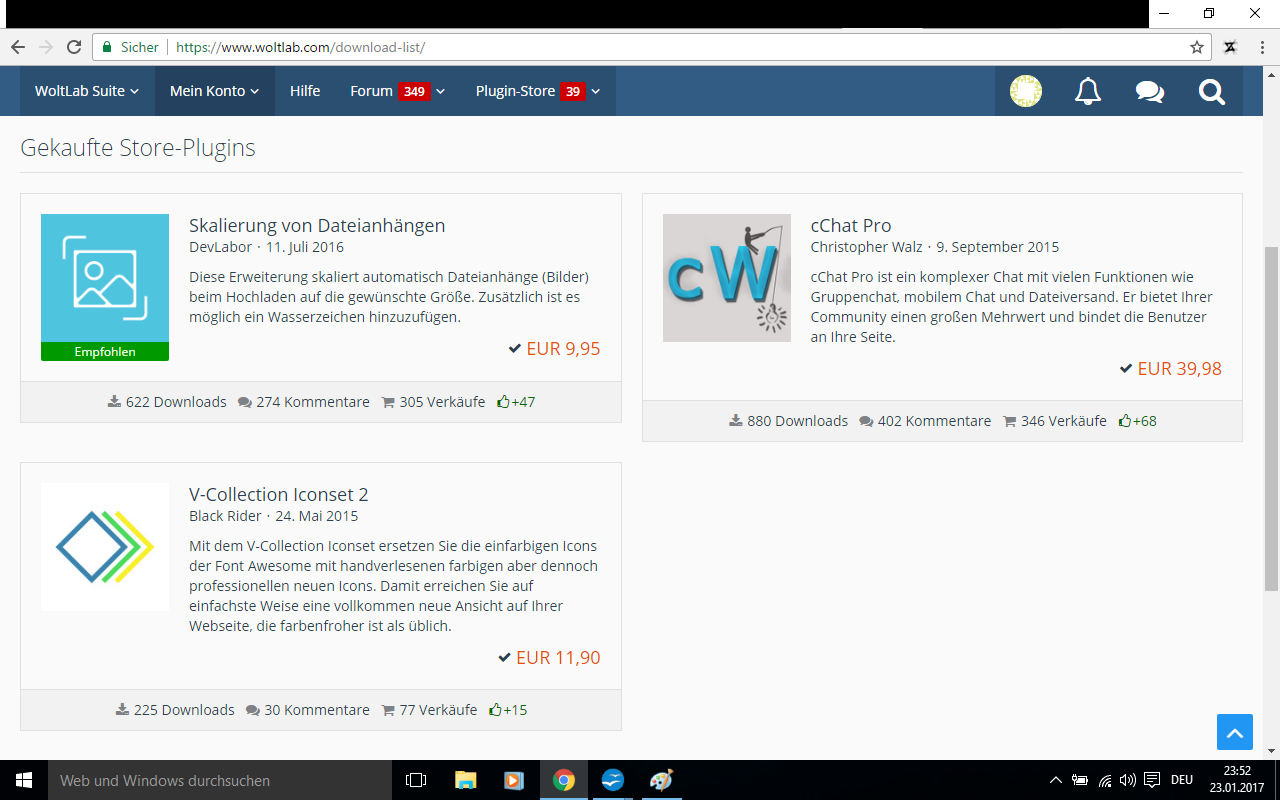This screenshot has width=1280, height=800.
Task: Open Skalierung von Dateianhängen plugin link
Action: (x=317, y=225)
